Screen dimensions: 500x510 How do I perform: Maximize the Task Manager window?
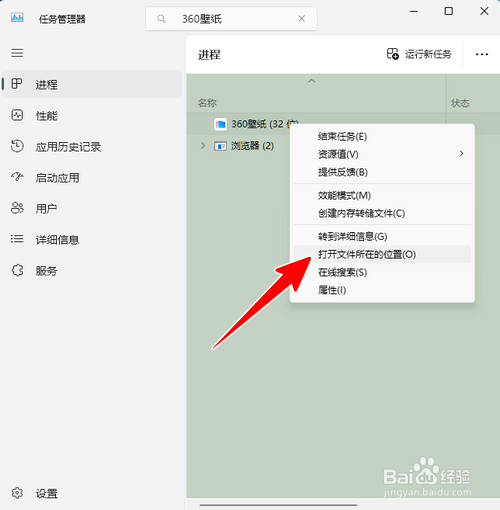point(449,11)
